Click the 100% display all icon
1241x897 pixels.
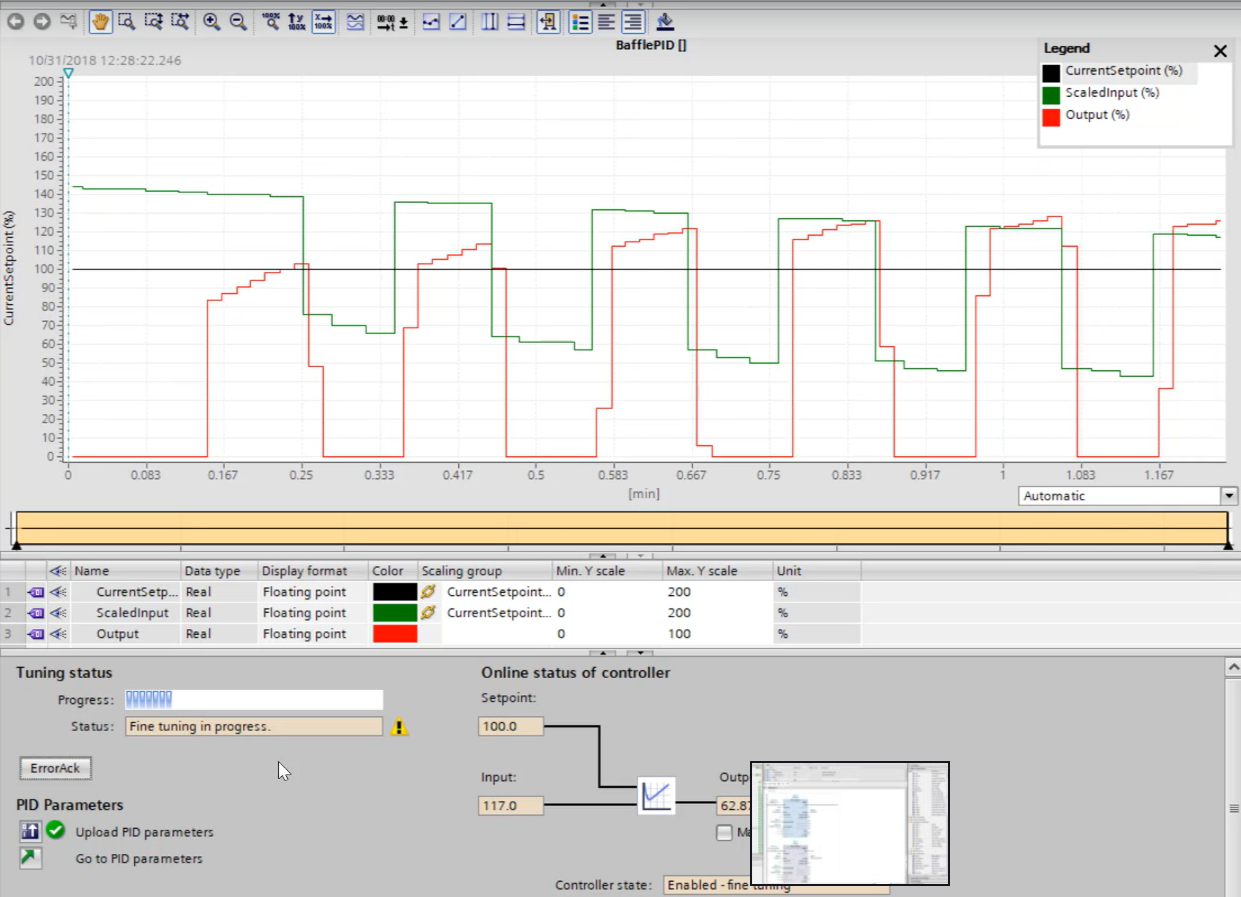pos(271,21)
